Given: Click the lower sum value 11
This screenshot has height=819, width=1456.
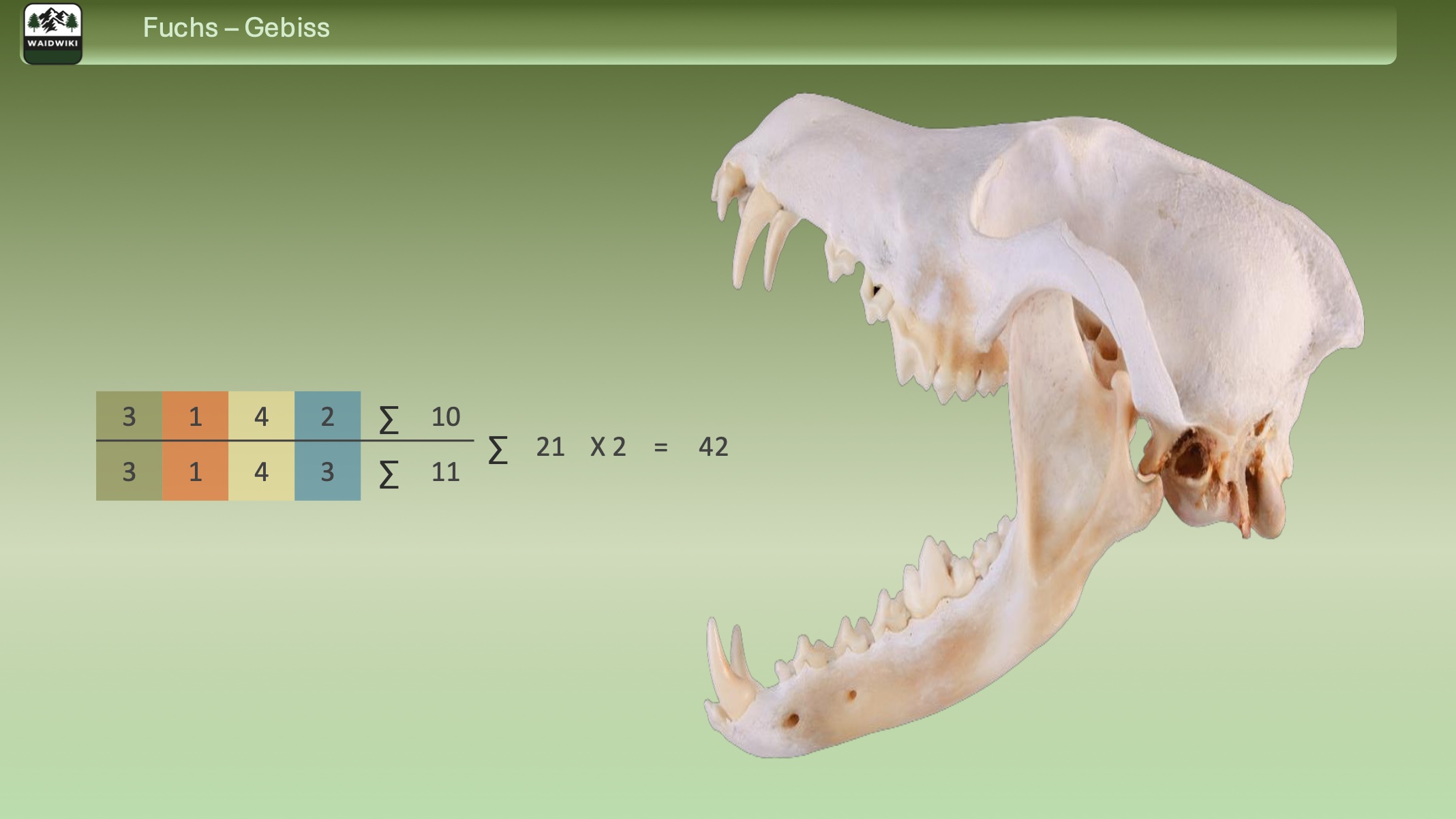Looking at the screenshot, I should click(446, 472).
